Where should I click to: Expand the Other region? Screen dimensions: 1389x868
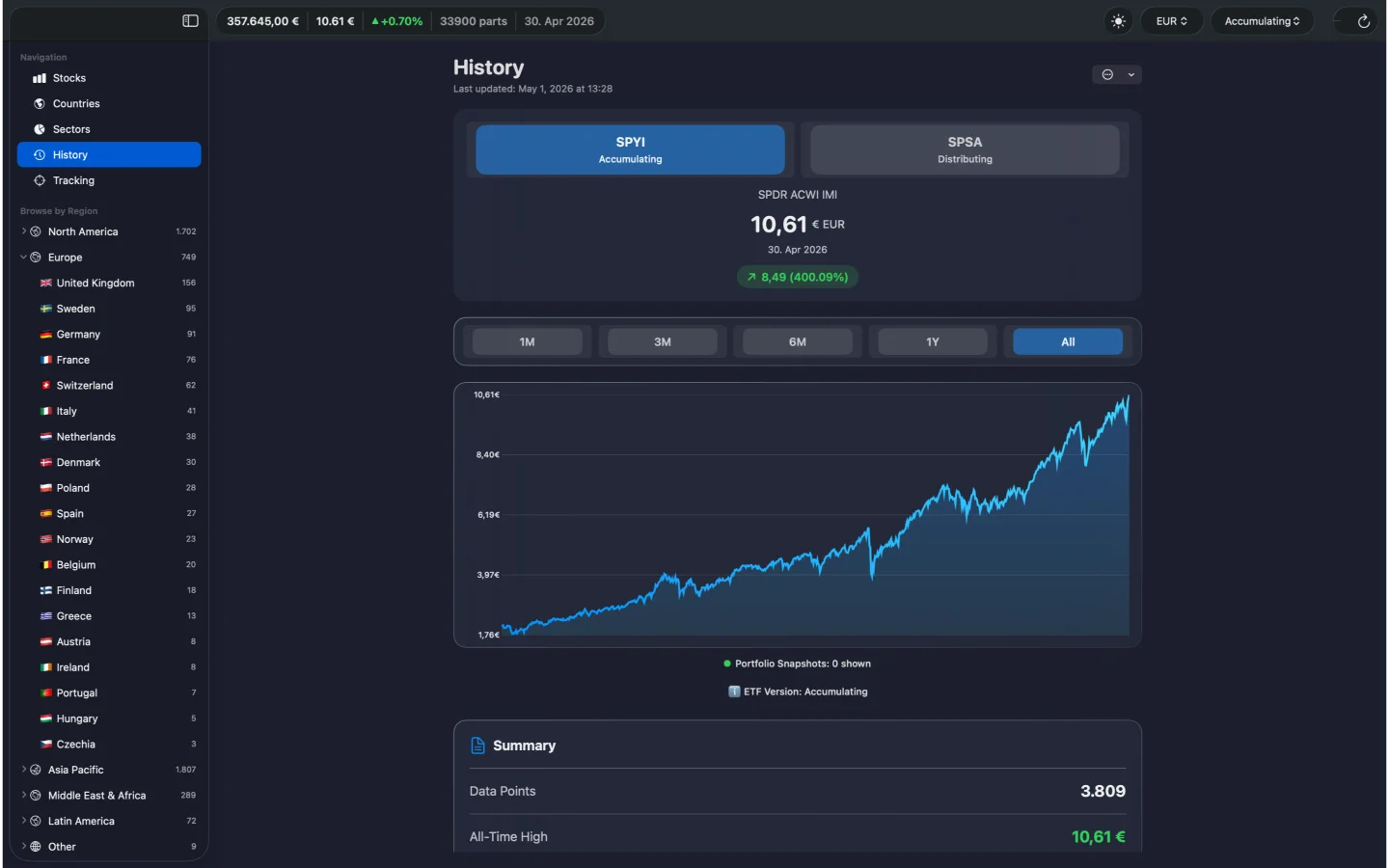click(23, 847)
